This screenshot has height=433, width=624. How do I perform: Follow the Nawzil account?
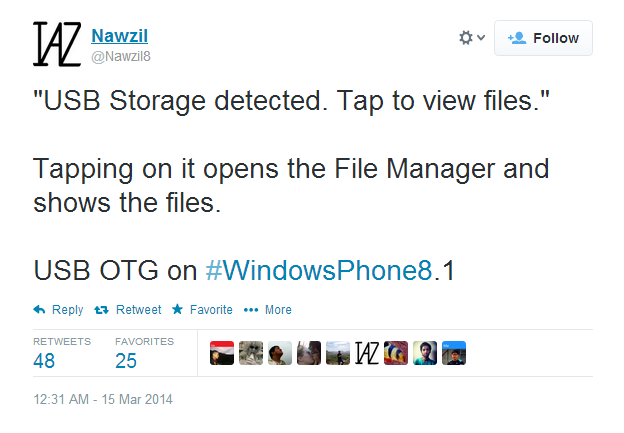click(x=544, y=38)
